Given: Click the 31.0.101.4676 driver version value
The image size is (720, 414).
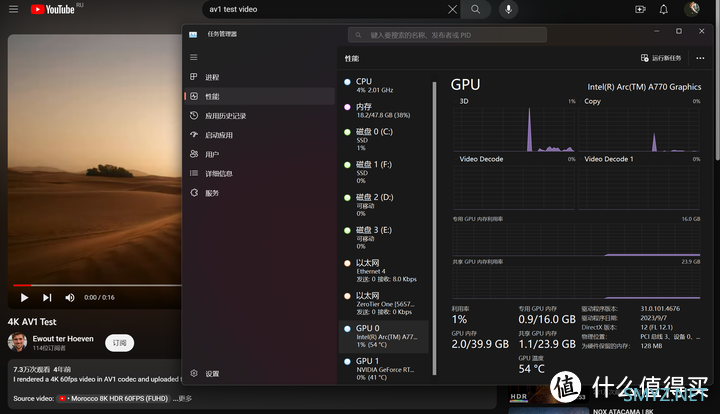Looking at the screenshot, I should (x=660, y=309).
